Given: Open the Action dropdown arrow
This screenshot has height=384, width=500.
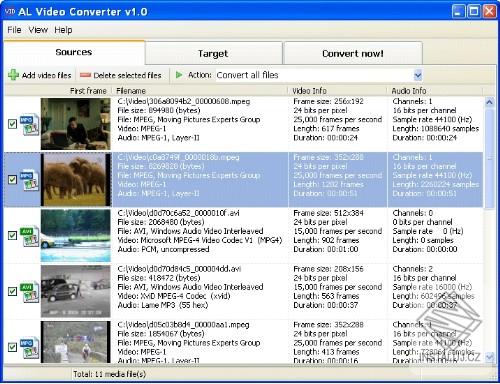Looking at the screenshot, I should pyautogui.click(x=418, y=75).
